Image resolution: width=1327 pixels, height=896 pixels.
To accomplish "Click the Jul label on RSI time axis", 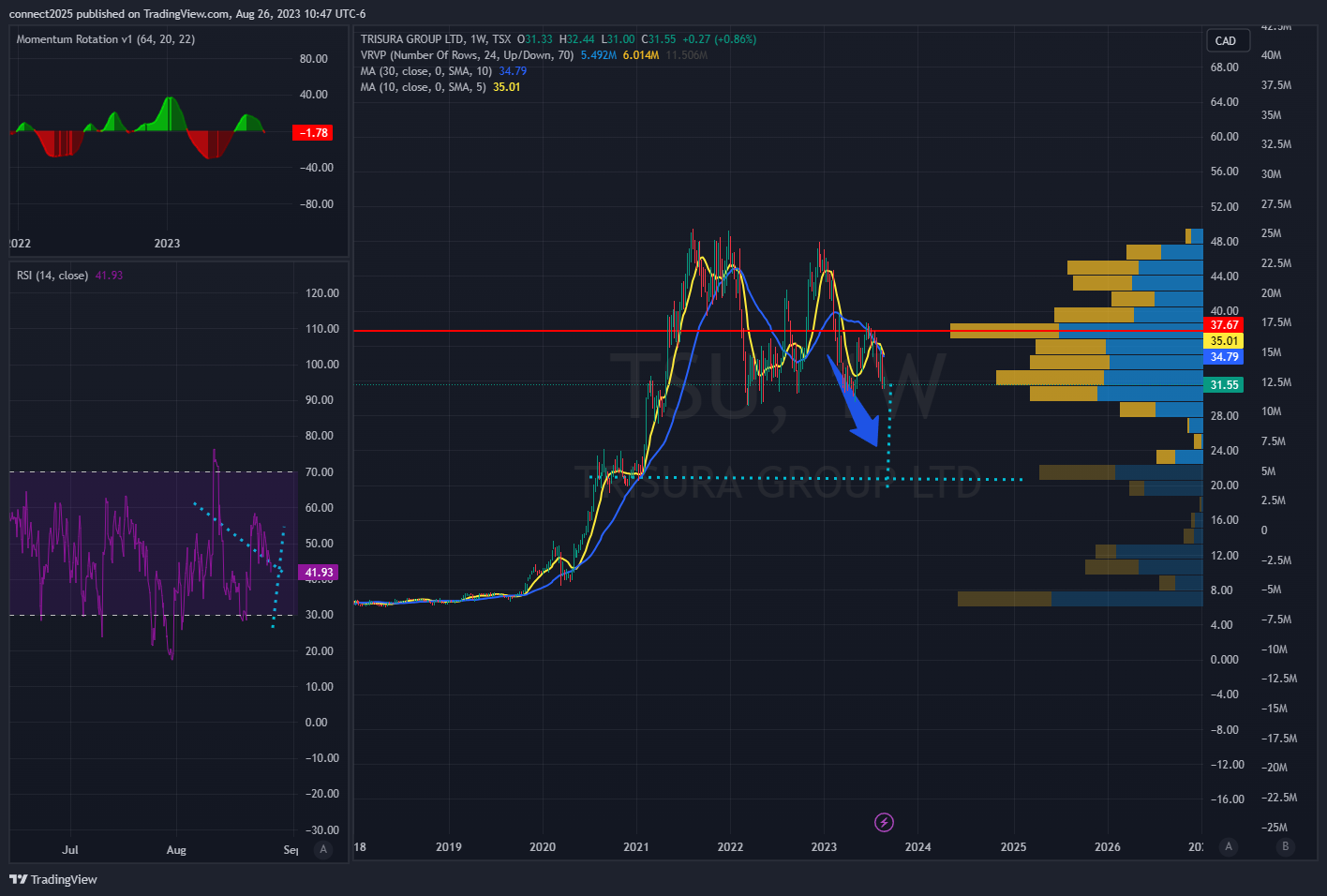I will click(70, 850).
